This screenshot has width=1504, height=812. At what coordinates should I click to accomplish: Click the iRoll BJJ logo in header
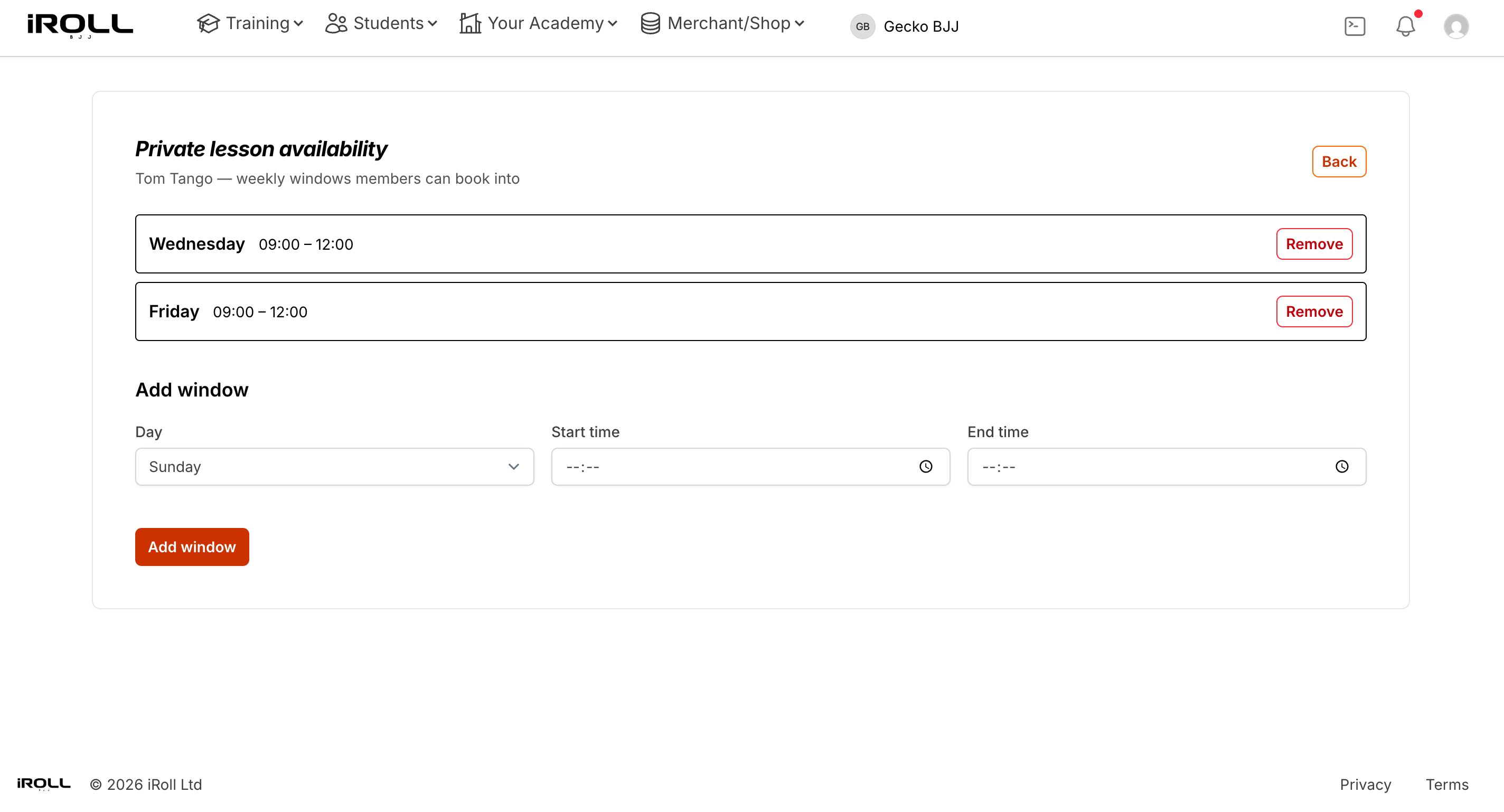coord(80,26)
